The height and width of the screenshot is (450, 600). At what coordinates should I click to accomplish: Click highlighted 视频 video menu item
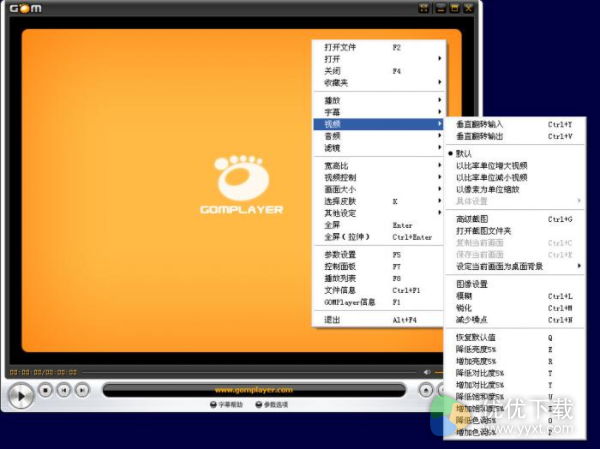click(x=378, y=124)
